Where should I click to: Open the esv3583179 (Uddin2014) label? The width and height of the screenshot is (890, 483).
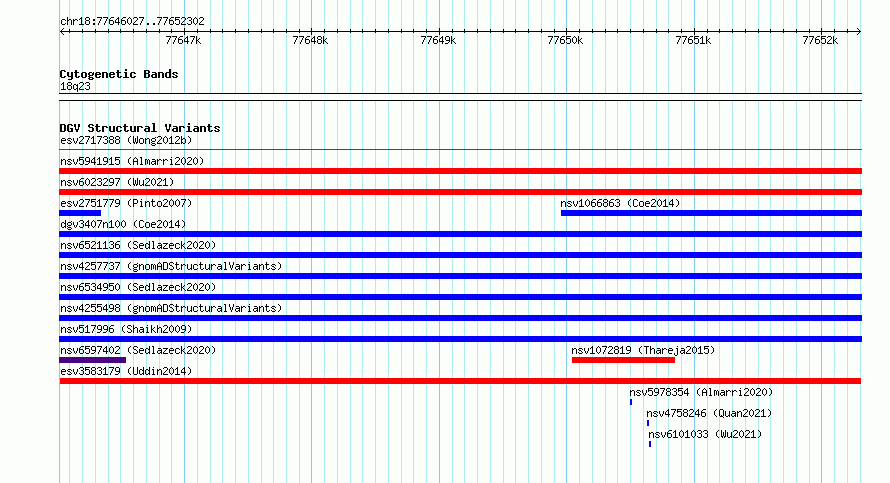point(126,371)
